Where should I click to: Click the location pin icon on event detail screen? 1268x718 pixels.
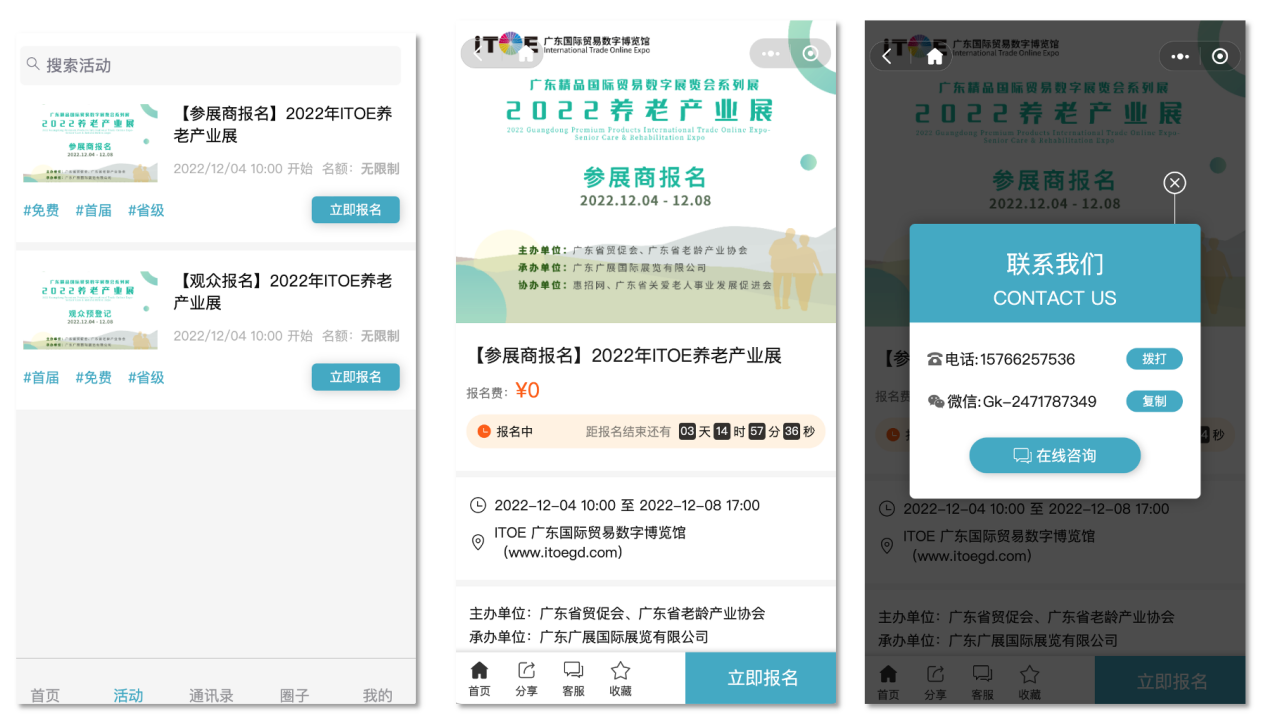click(478, 542)
